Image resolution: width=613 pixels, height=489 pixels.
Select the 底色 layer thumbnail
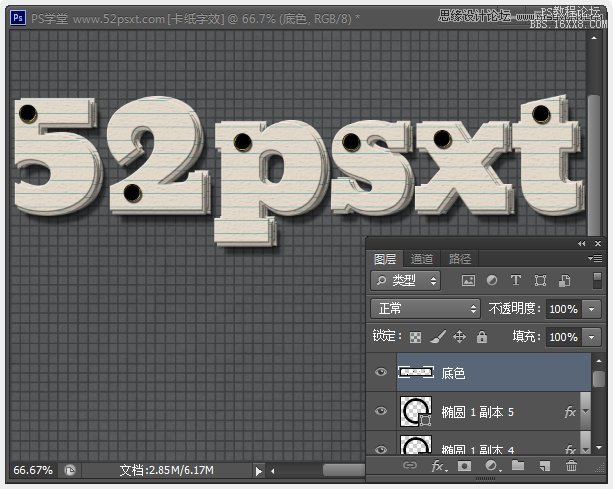416,372
